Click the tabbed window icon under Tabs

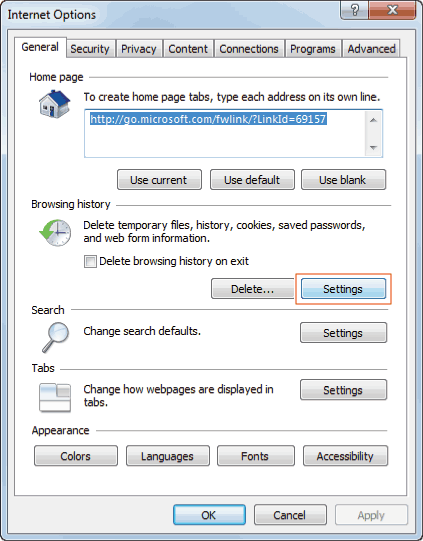click(x=55, y=397)
